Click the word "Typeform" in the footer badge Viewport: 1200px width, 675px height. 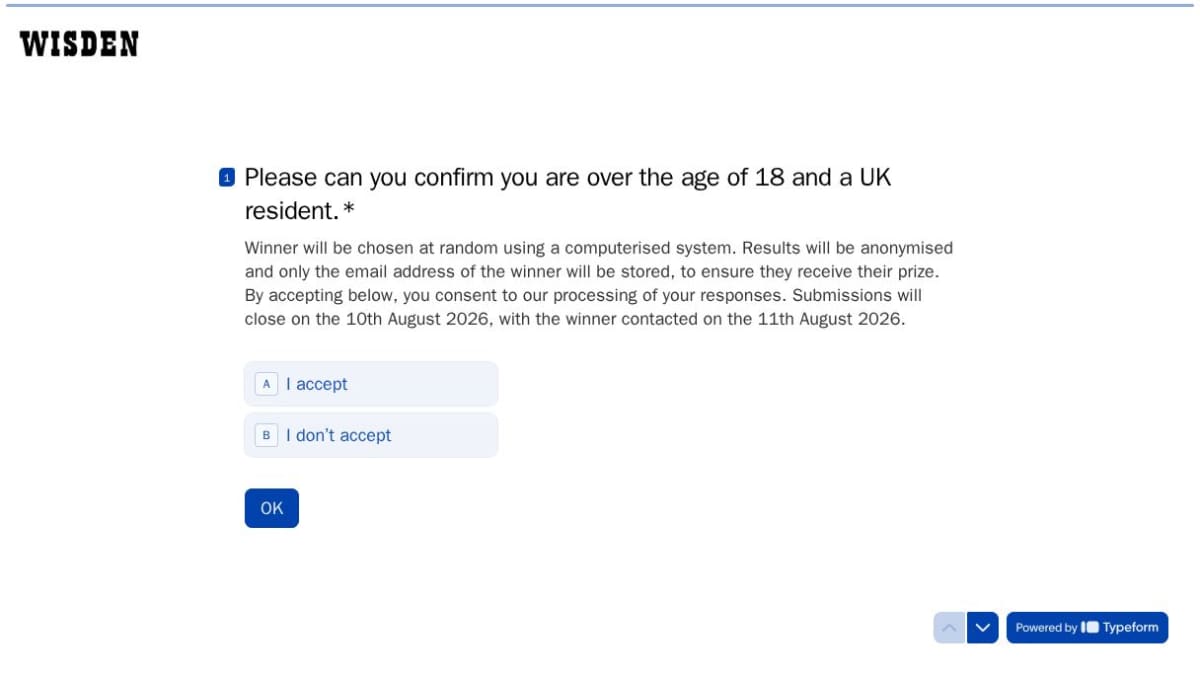tap(1130, 628)
